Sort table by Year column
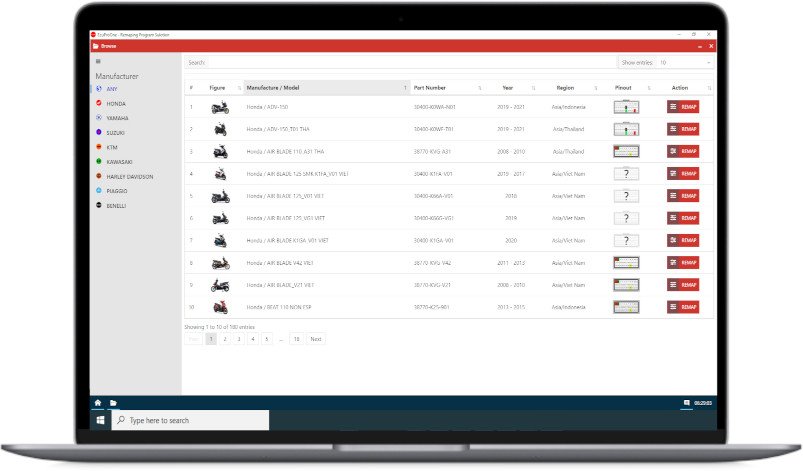 (509, 88)
